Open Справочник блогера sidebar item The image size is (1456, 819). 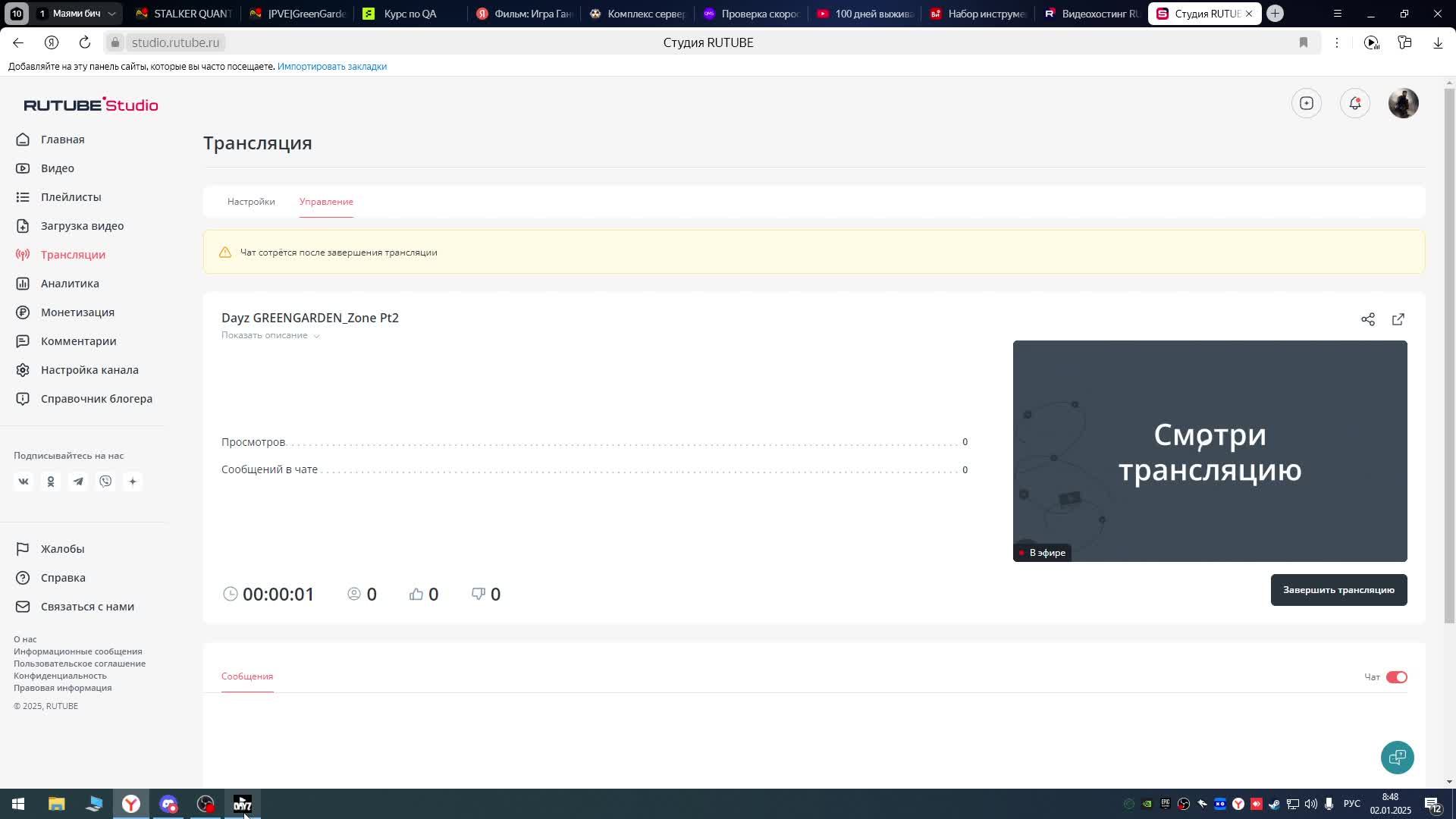pos(96,399)
